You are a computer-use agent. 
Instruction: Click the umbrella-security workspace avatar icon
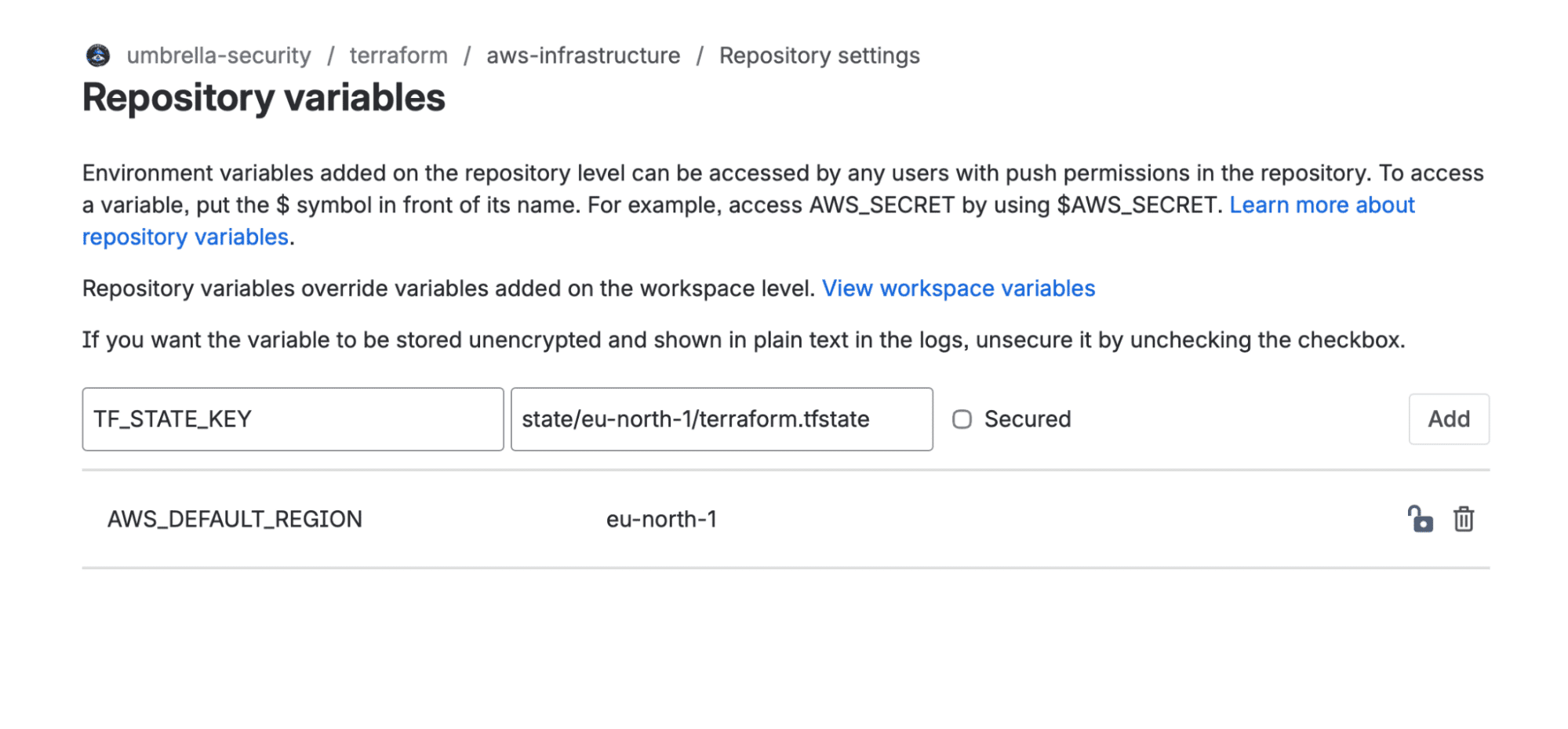click(98, 55)
